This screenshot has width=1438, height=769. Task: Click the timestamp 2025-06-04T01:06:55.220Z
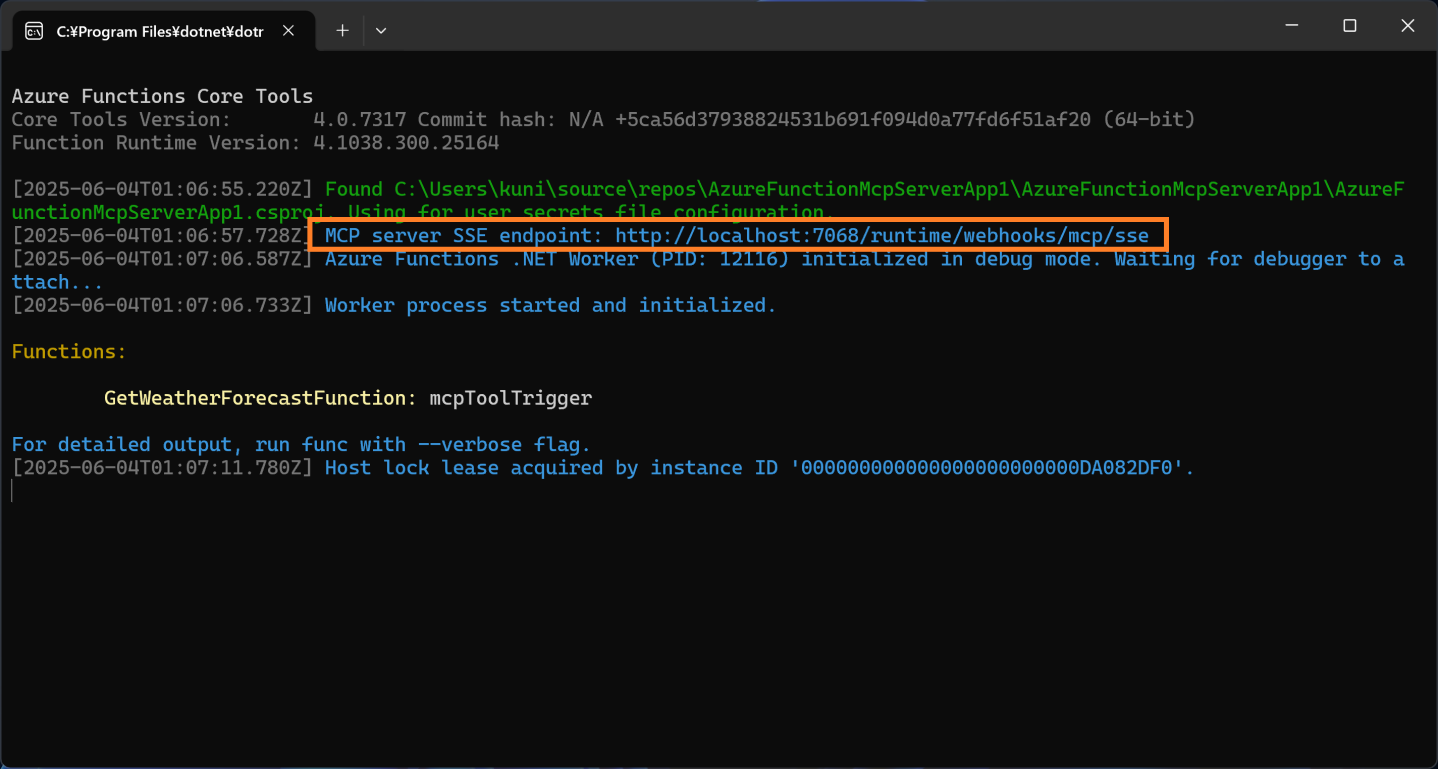pyautogui.click(x=162, y=189)
